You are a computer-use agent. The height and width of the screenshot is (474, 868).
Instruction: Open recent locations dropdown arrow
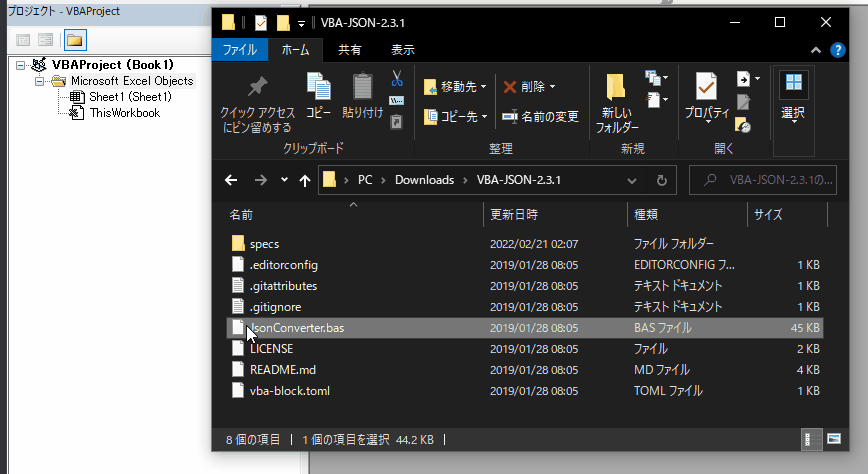point(284,180)
